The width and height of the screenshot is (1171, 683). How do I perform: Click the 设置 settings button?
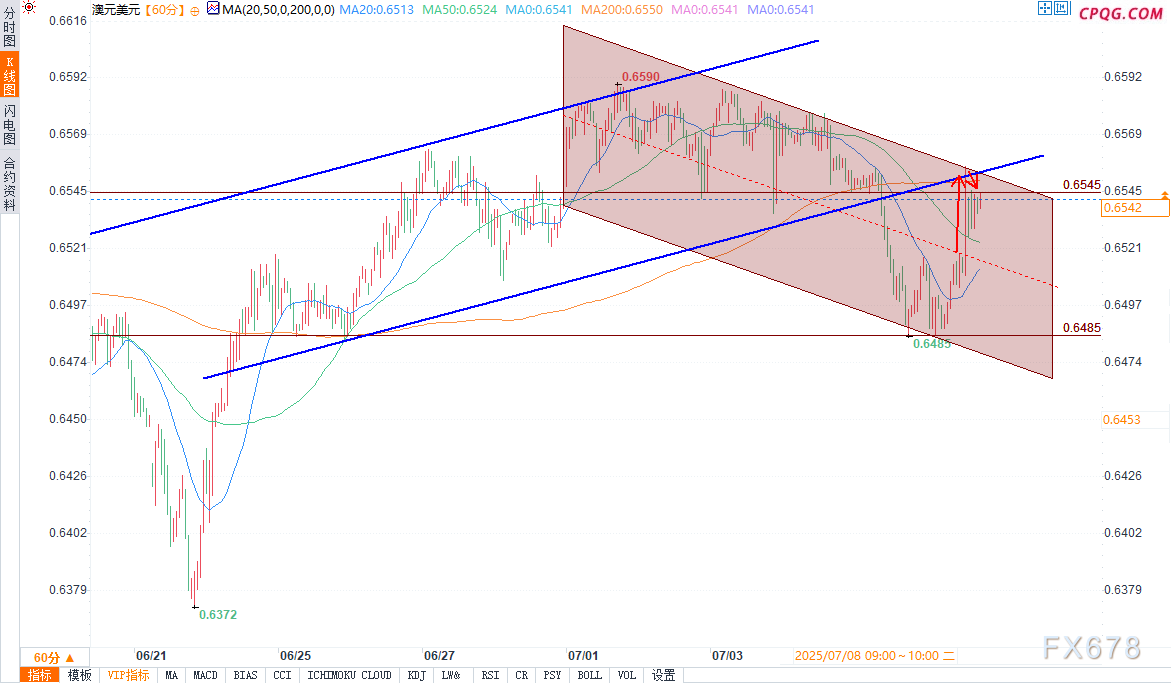tap(663, 675)
